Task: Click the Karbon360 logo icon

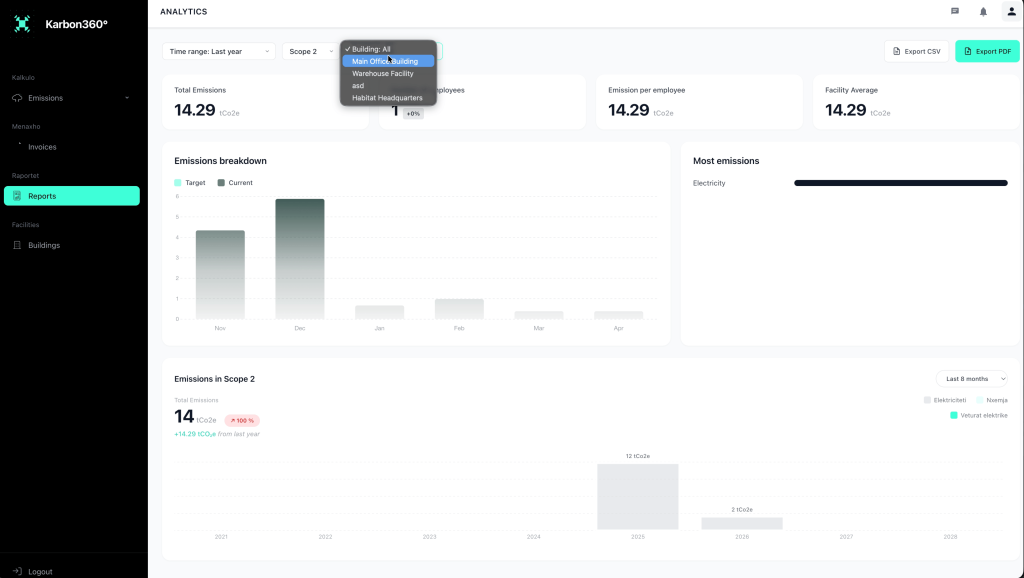Action: [22, 24]
